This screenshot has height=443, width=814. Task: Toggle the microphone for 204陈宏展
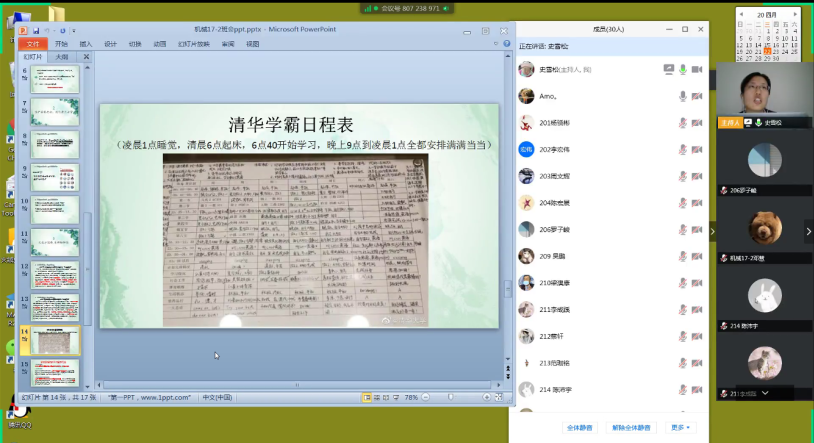(683, 203)
